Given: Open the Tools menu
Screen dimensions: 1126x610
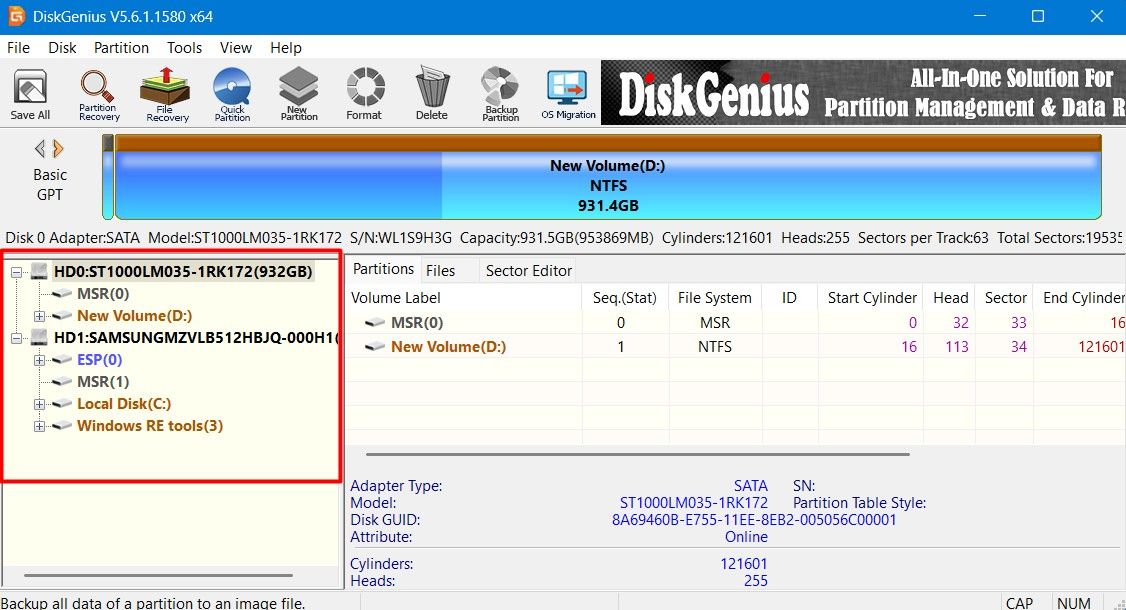Looking at the screenshot, I should point(184,47).
